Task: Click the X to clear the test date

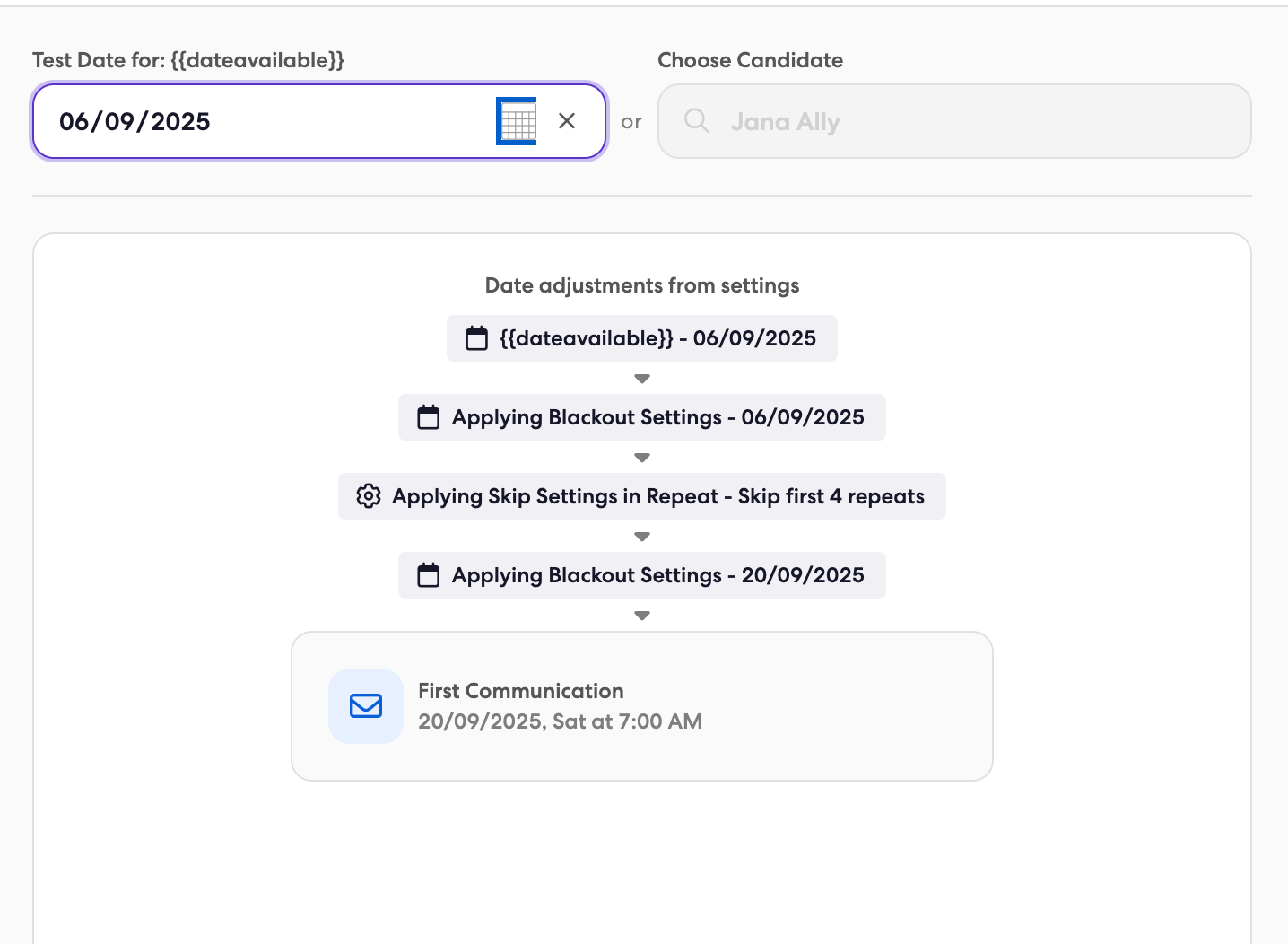Action: (x=567, y=120)
